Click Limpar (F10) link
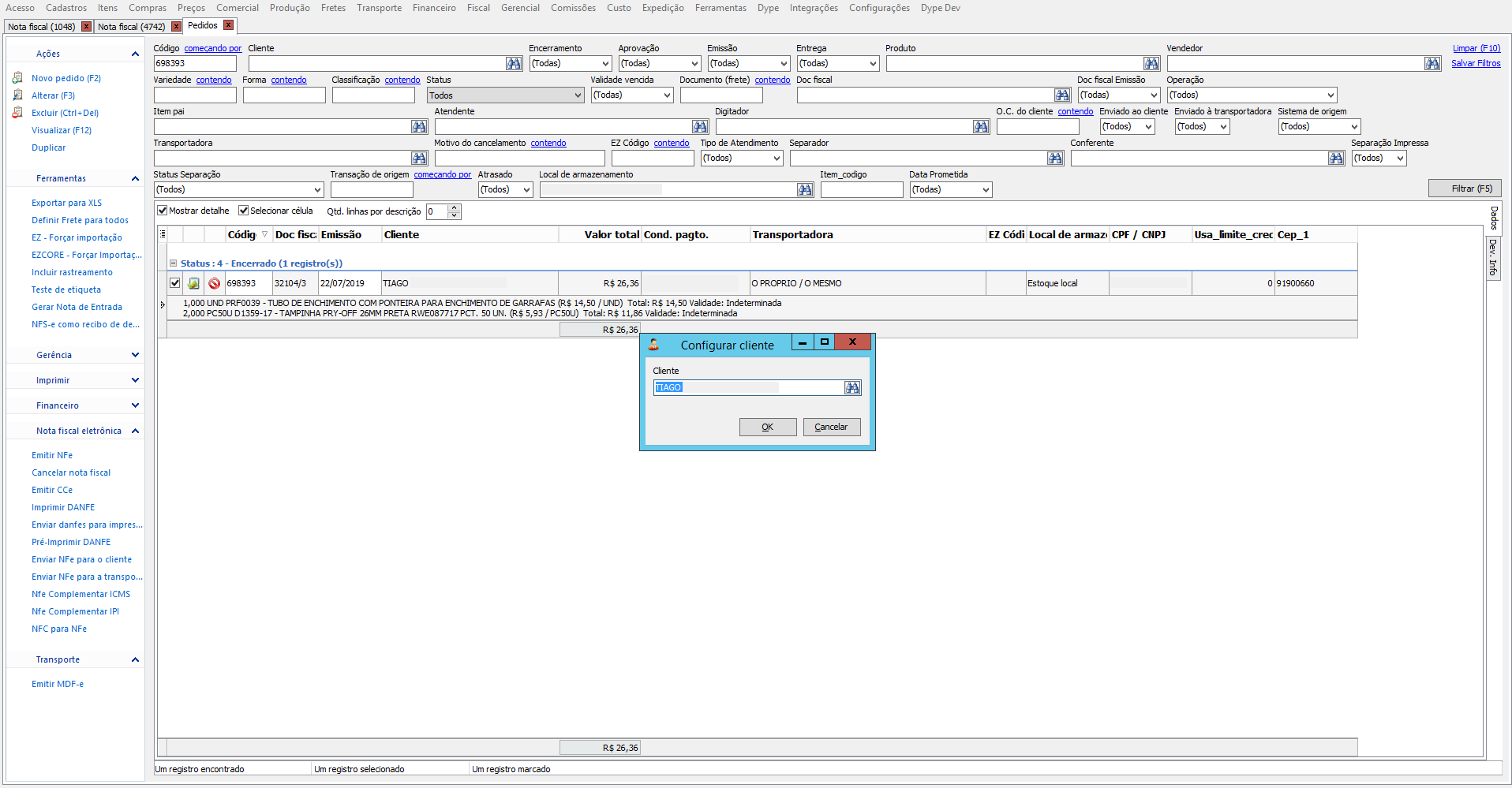 point(1476,48)
